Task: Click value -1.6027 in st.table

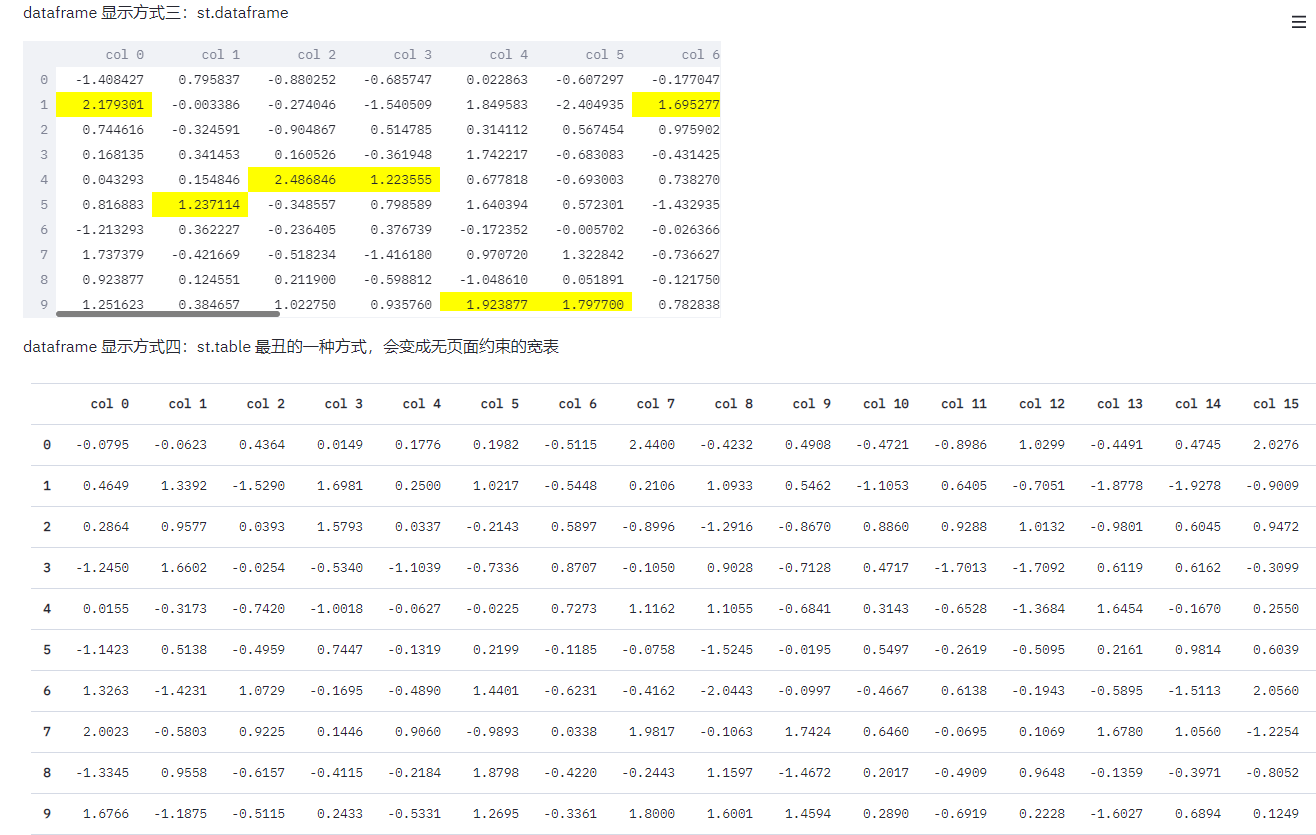Action: pos(1116,814)
